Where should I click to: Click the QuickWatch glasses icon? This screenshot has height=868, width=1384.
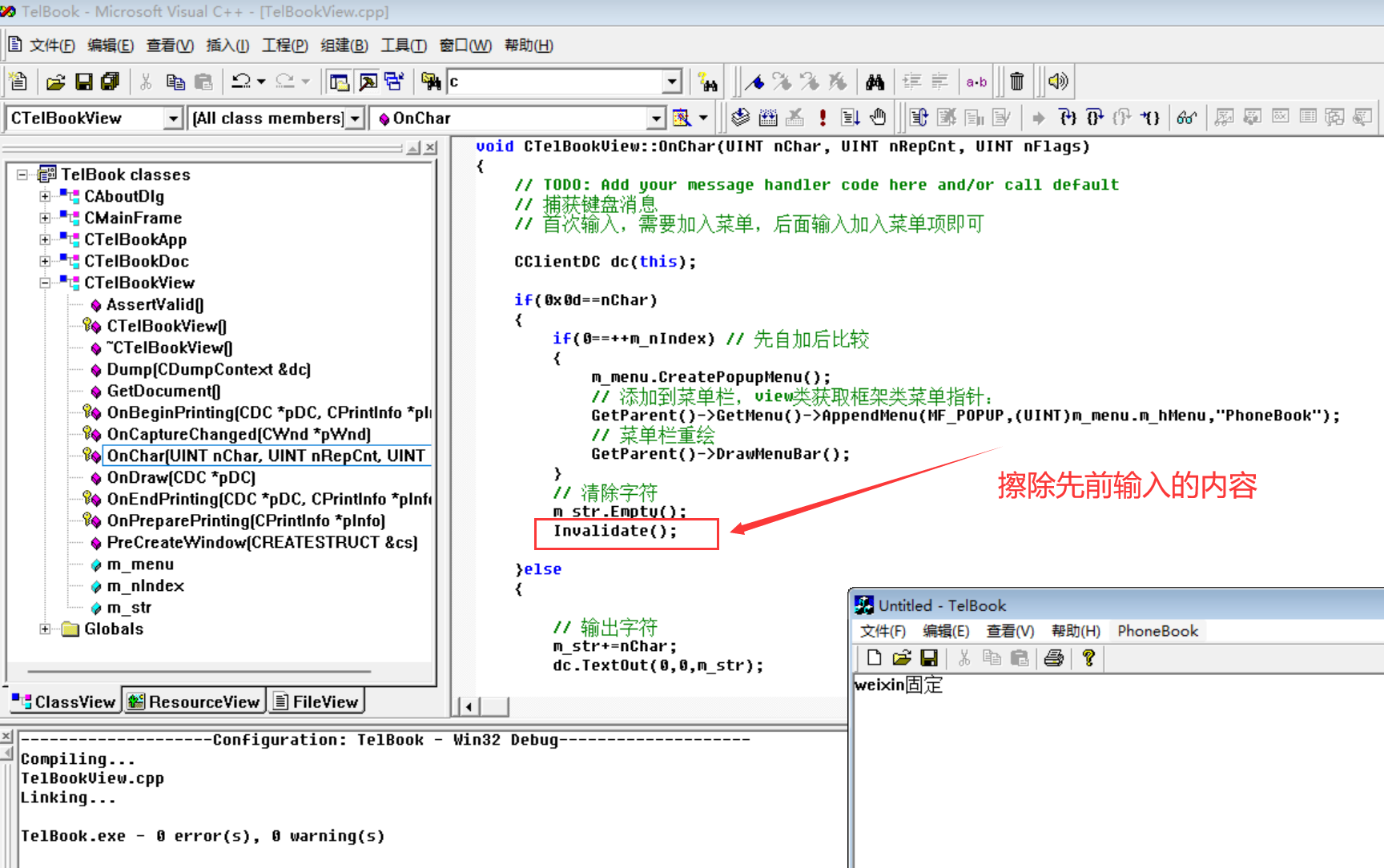[x=1187, y=118]
